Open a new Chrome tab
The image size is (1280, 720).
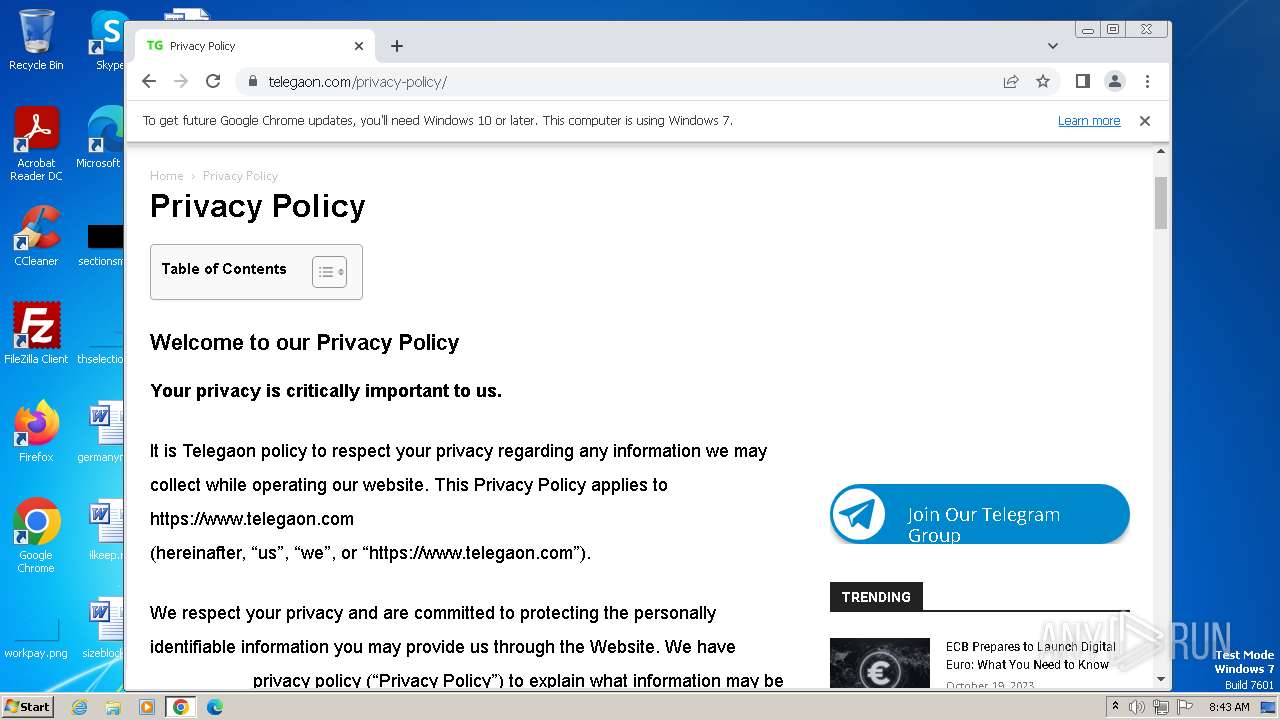tap(397, 46)
